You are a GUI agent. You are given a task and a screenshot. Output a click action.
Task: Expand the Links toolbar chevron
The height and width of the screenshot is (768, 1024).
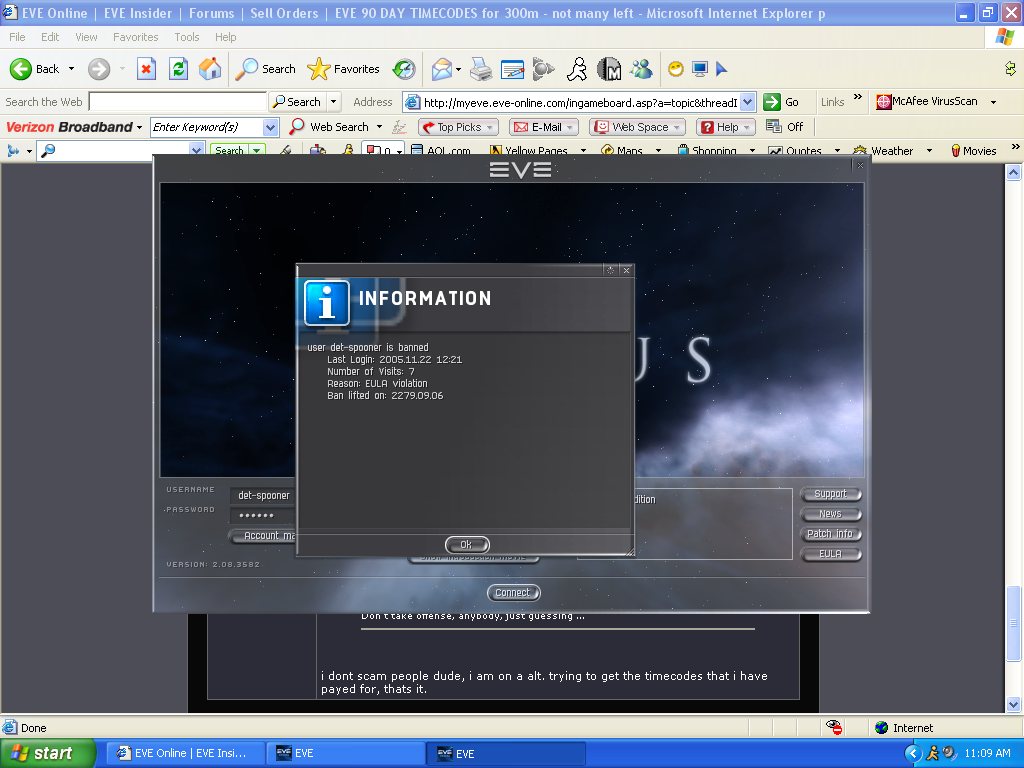pyautogui.click(x=857, y=97)
